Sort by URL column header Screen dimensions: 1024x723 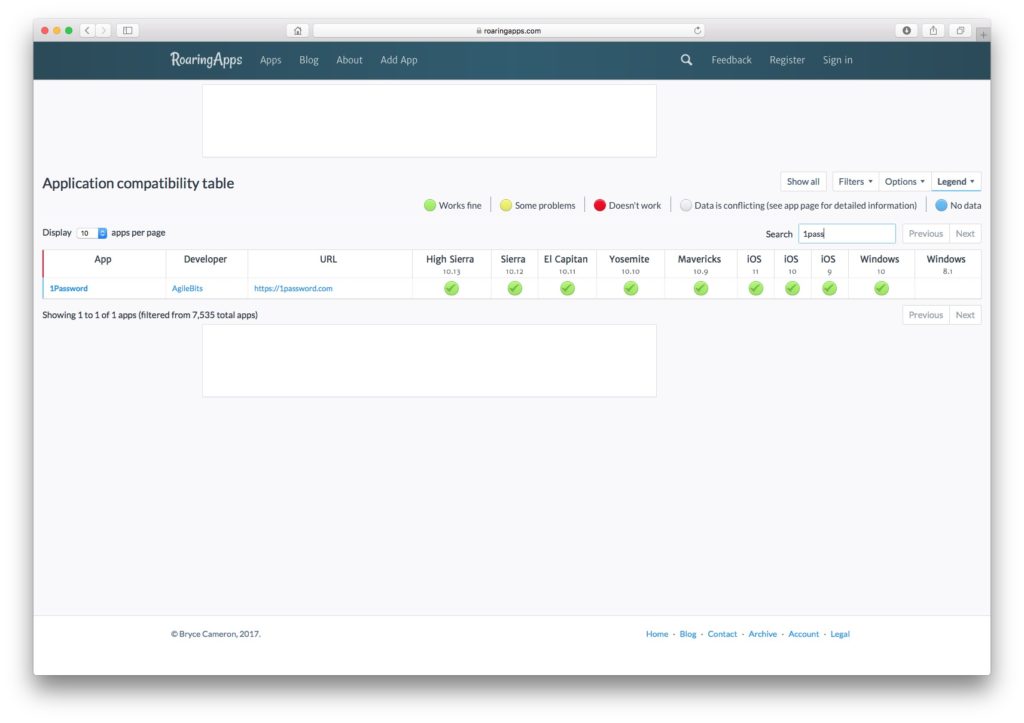[x=328, y=264]
